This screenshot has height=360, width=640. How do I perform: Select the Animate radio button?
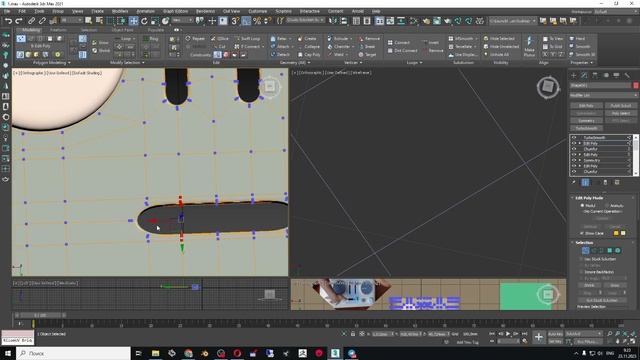click(x=607, y=206)
